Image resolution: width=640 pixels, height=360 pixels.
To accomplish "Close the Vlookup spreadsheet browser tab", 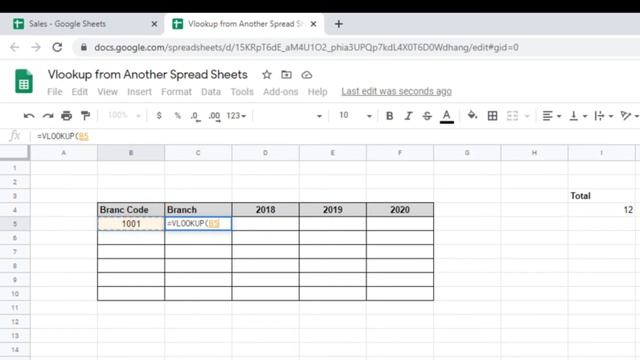I will [313, 24].
